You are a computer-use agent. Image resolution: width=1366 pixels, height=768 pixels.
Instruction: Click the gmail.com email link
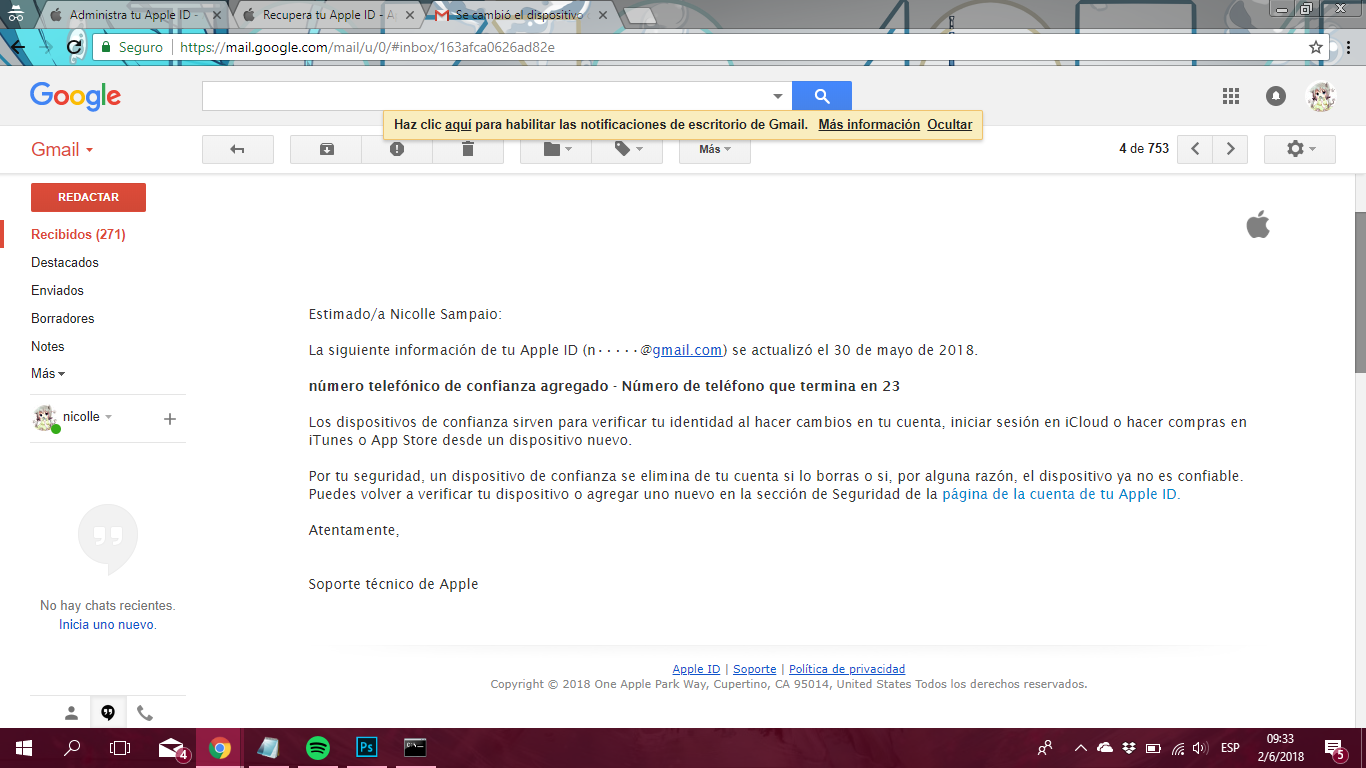(x=687, y=350)
